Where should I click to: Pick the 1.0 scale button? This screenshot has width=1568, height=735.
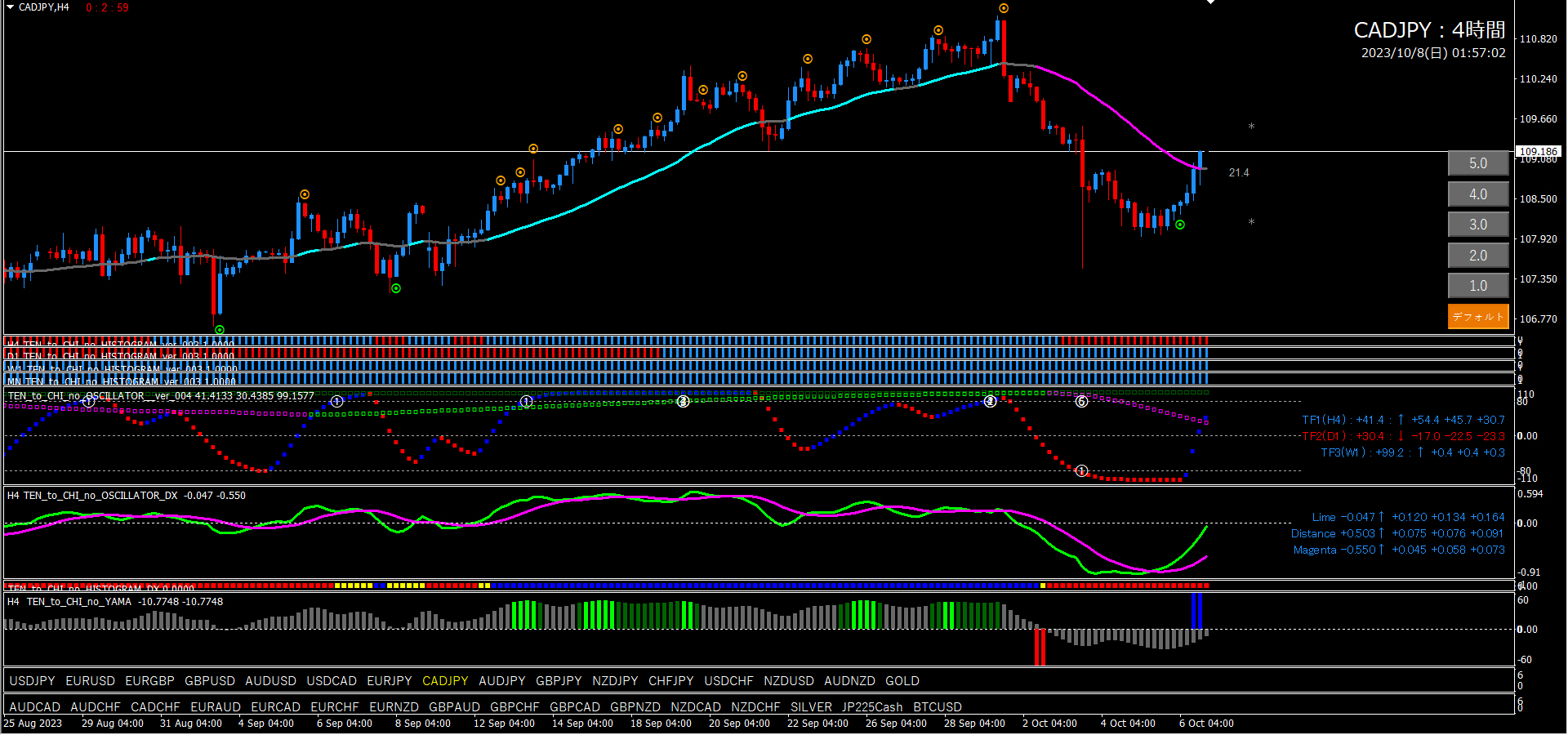[1478, 286]
